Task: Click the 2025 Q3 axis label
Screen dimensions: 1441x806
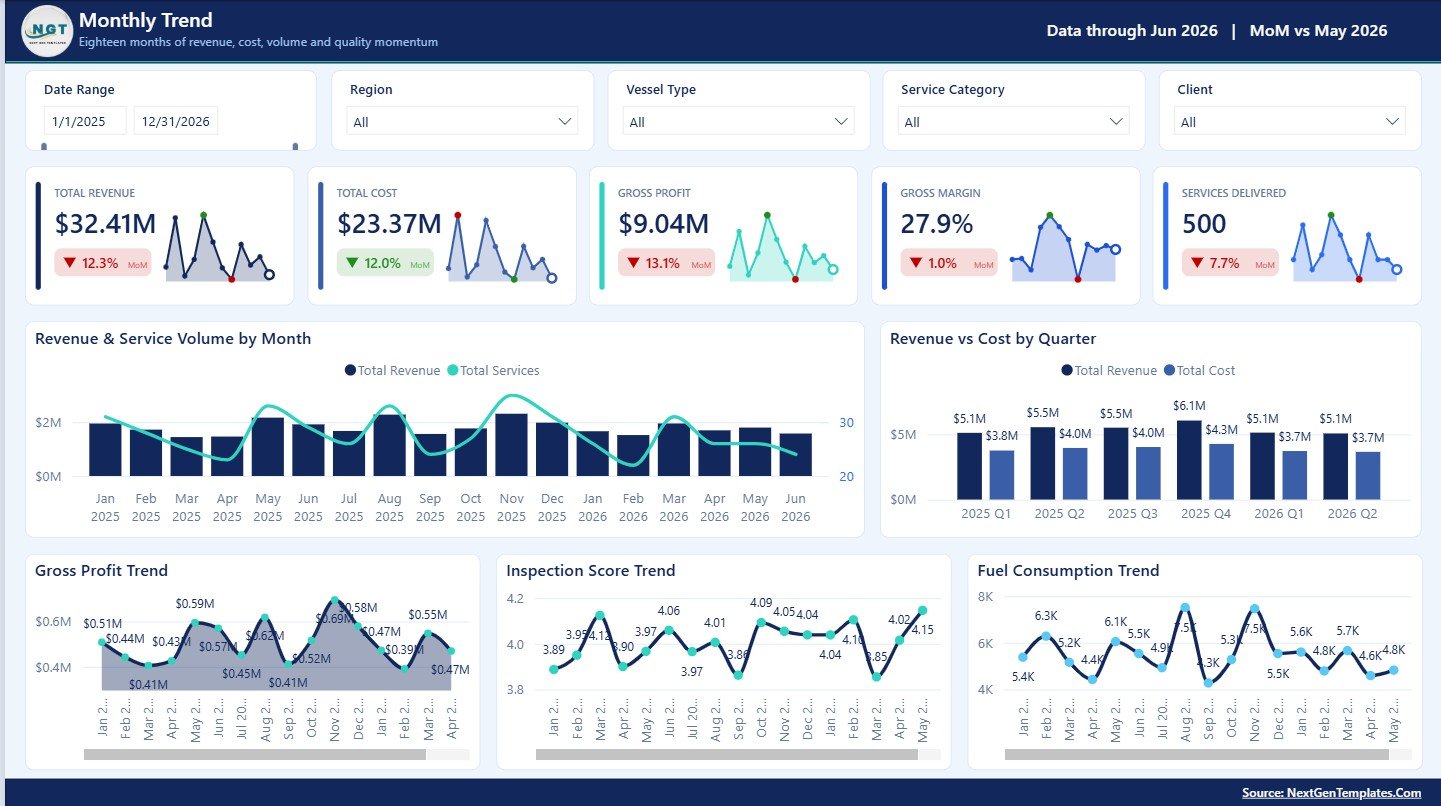Action: point(1132,514)
